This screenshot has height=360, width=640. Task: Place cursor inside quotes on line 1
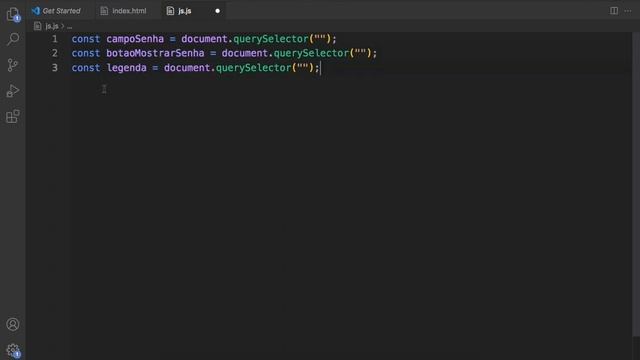point(320,39)
